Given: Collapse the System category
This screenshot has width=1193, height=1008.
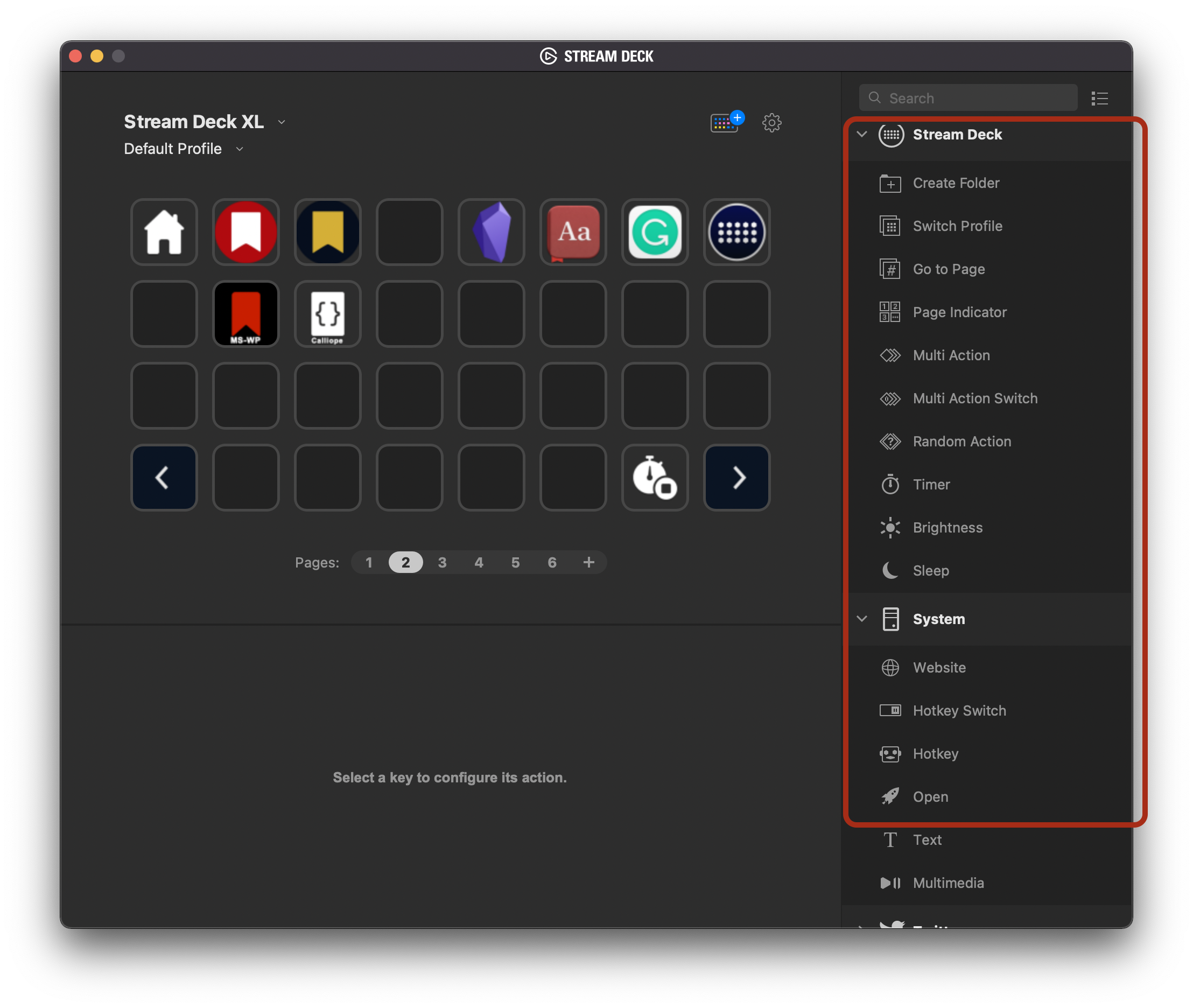Looking at the screenshot, I should click(862, 619).
